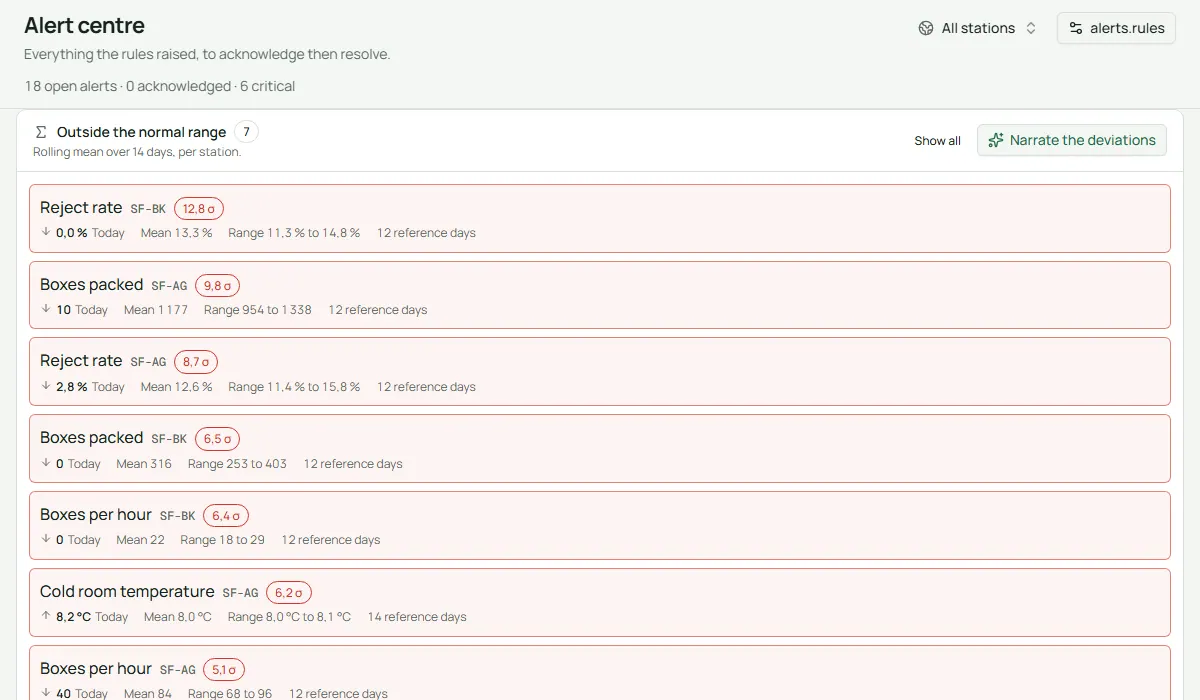Image resolution: width=1200 pixels, height=700 pixels.
Task: Click Range 8,0 °C to 8,1 °C value
Action: point(289,617)
